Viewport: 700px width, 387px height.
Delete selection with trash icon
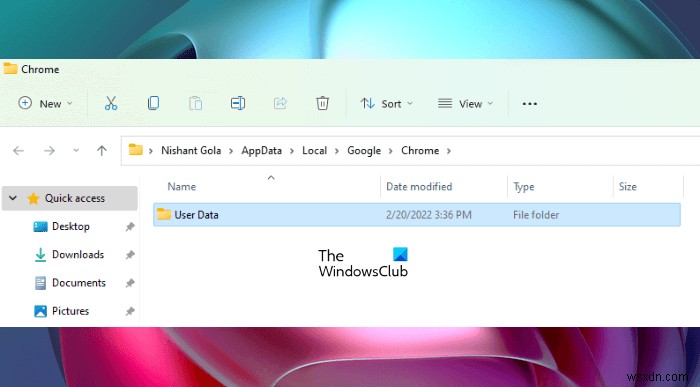322,104
